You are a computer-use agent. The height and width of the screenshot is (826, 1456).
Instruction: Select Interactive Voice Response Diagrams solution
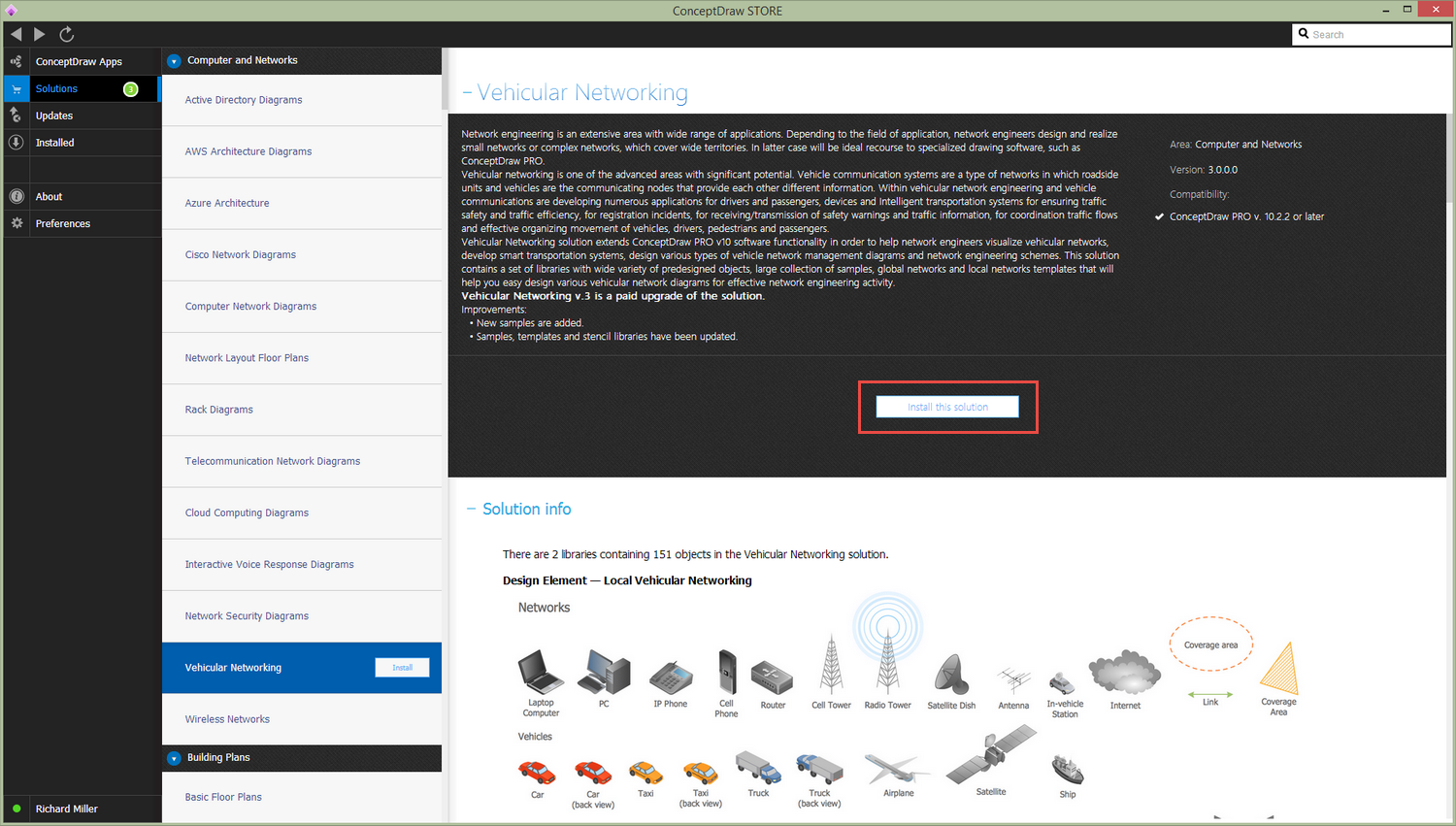pos(302,564)
